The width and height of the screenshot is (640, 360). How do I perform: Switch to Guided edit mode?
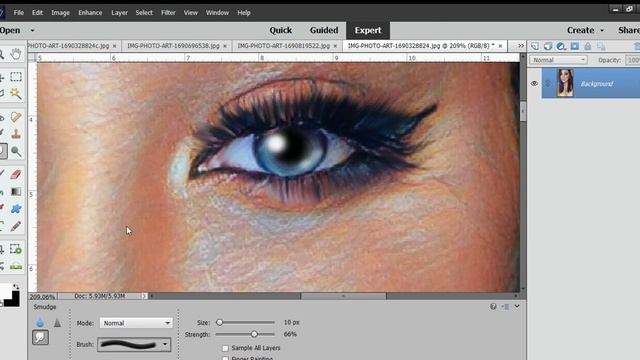tap(324, 30)
